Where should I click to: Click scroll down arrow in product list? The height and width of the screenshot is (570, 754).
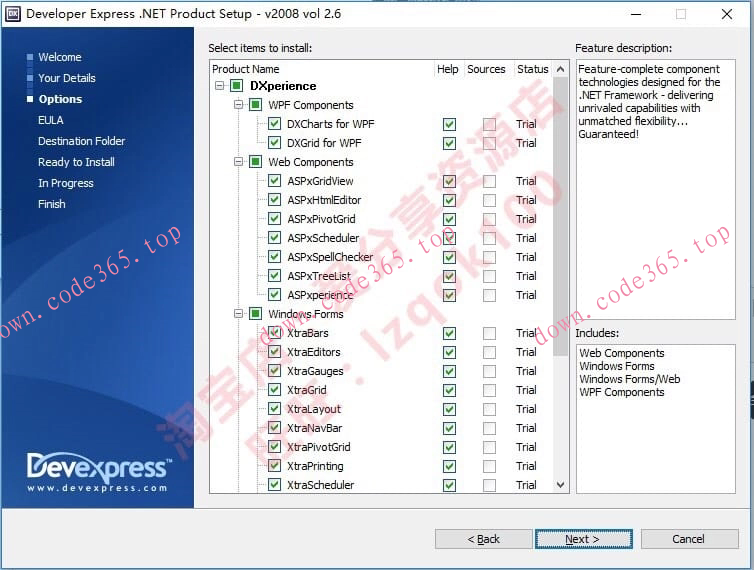(x=560, y=485)
